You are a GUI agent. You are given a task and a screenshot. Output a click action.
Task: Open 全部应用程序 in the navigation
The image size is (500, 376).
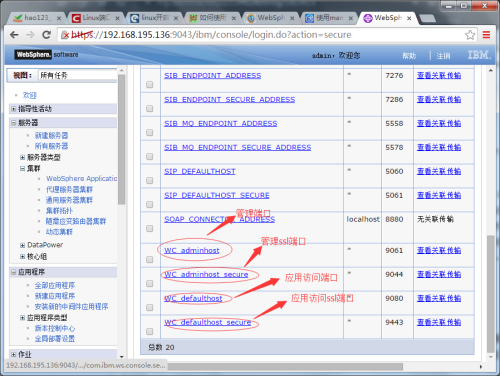[55, 286]
